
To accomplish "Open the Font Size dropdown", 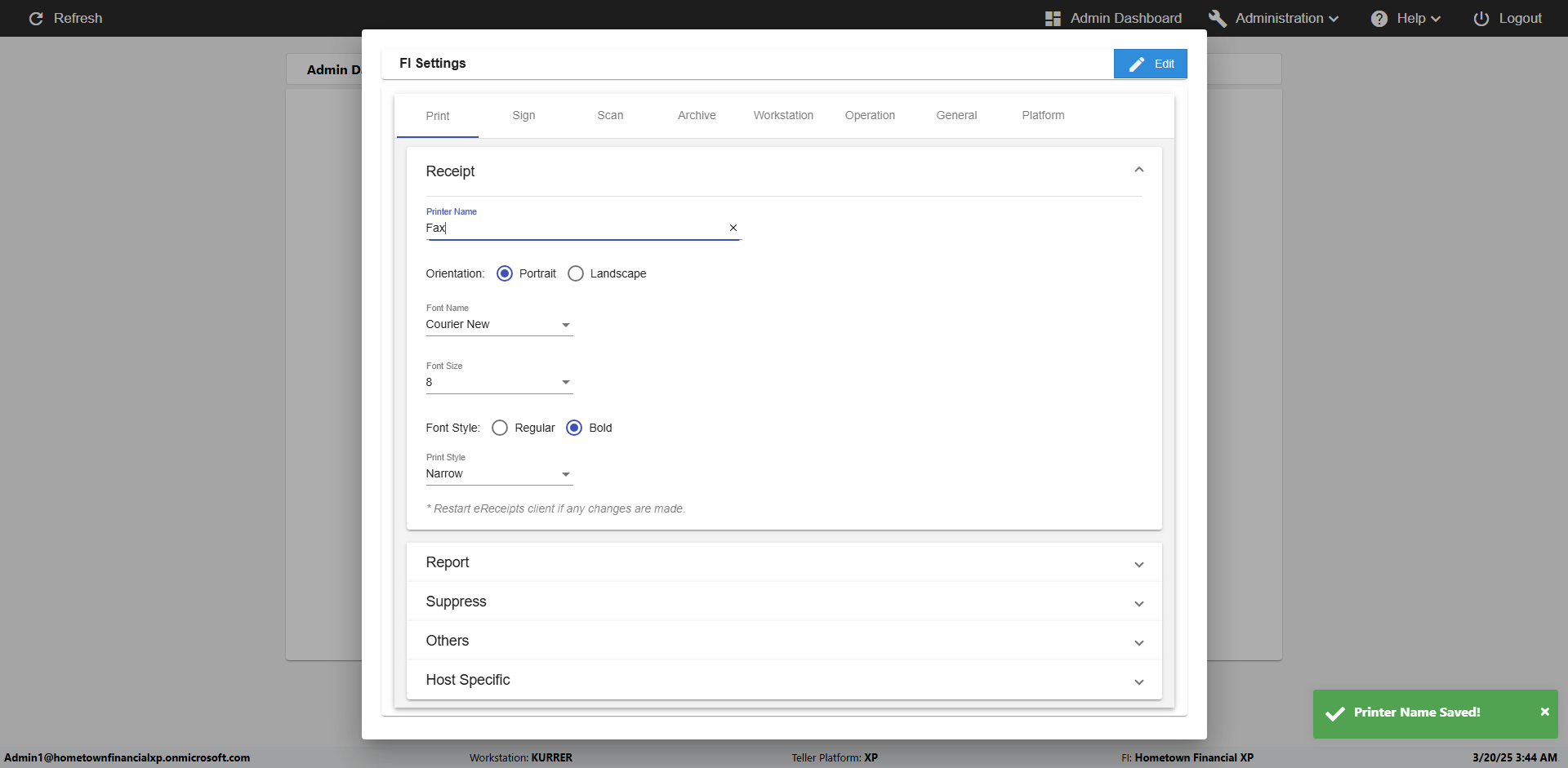I will (498, 382).
